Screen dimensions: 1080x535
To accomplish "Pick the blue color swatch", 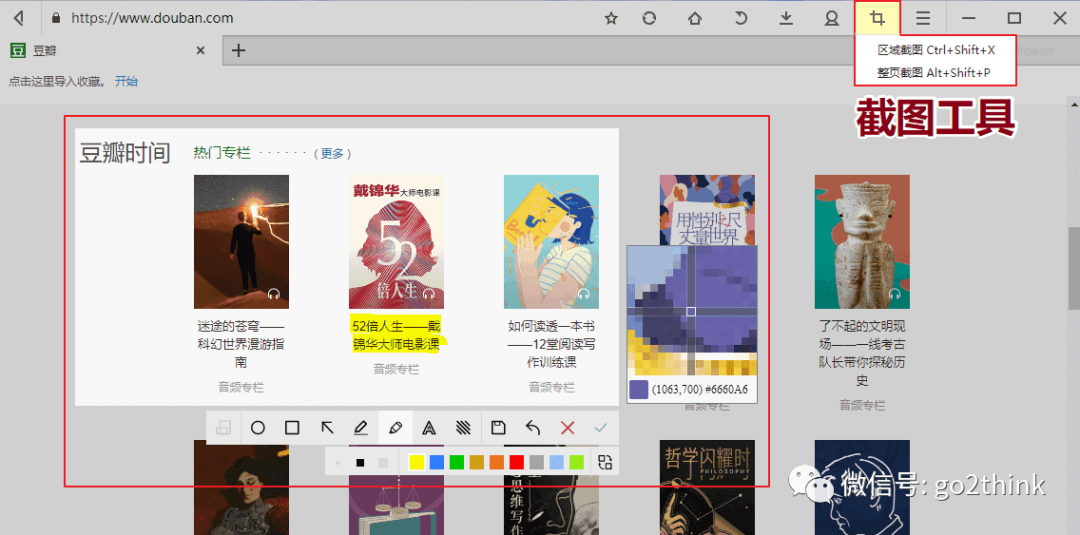I will click(436, 462).
